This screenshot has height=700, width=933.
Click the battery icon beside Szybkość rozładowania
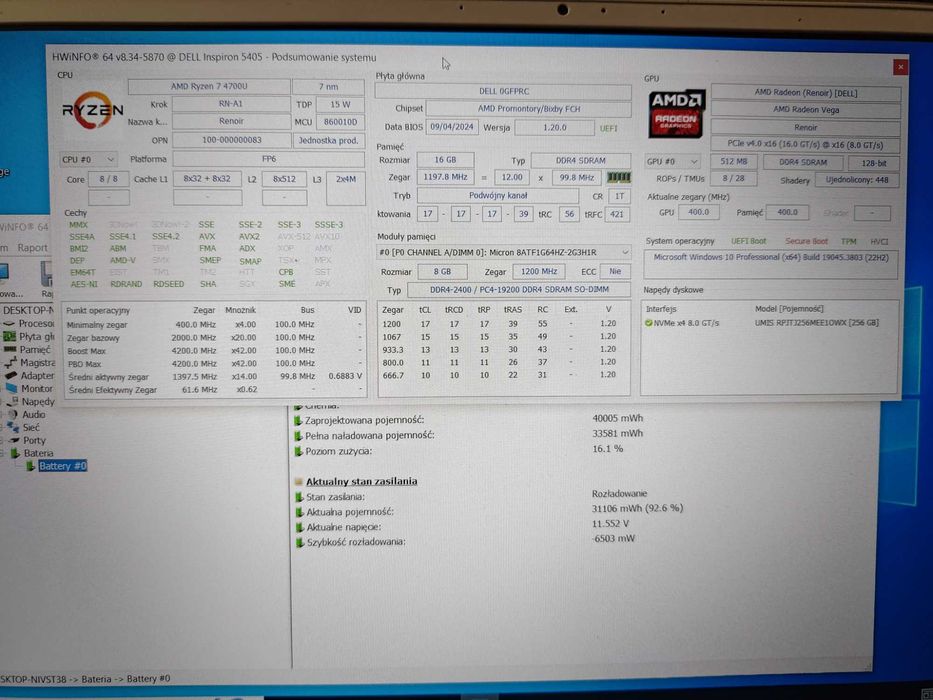(x=300, y=542)
